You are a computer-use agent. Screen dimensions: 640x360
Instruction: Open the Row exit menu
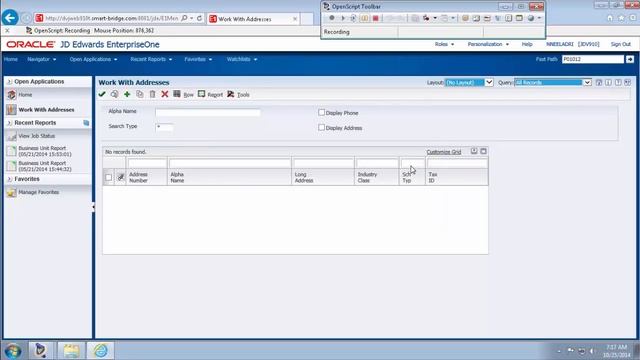(x=183, y=94)
